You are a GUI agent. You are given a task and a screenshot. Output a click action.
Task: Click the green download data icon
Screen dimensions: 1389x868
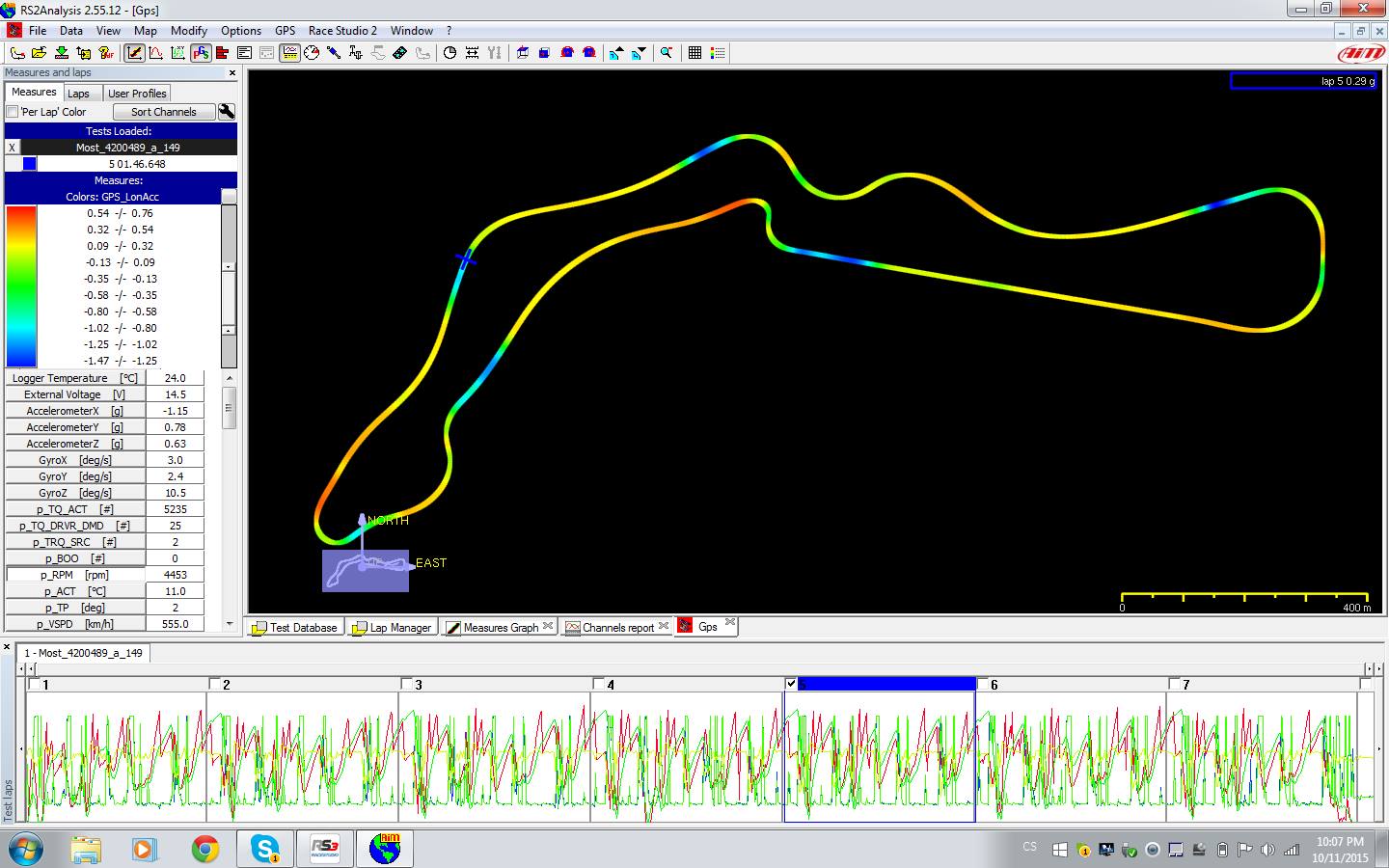pyautogui.click(x=62, y=53)
